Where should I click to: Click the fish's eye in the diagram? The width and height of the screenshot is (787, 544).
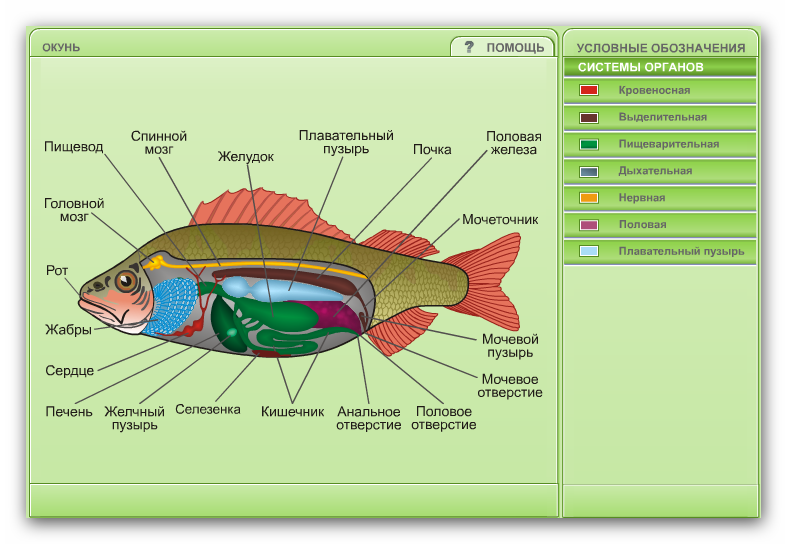click(x=125, y=281)
